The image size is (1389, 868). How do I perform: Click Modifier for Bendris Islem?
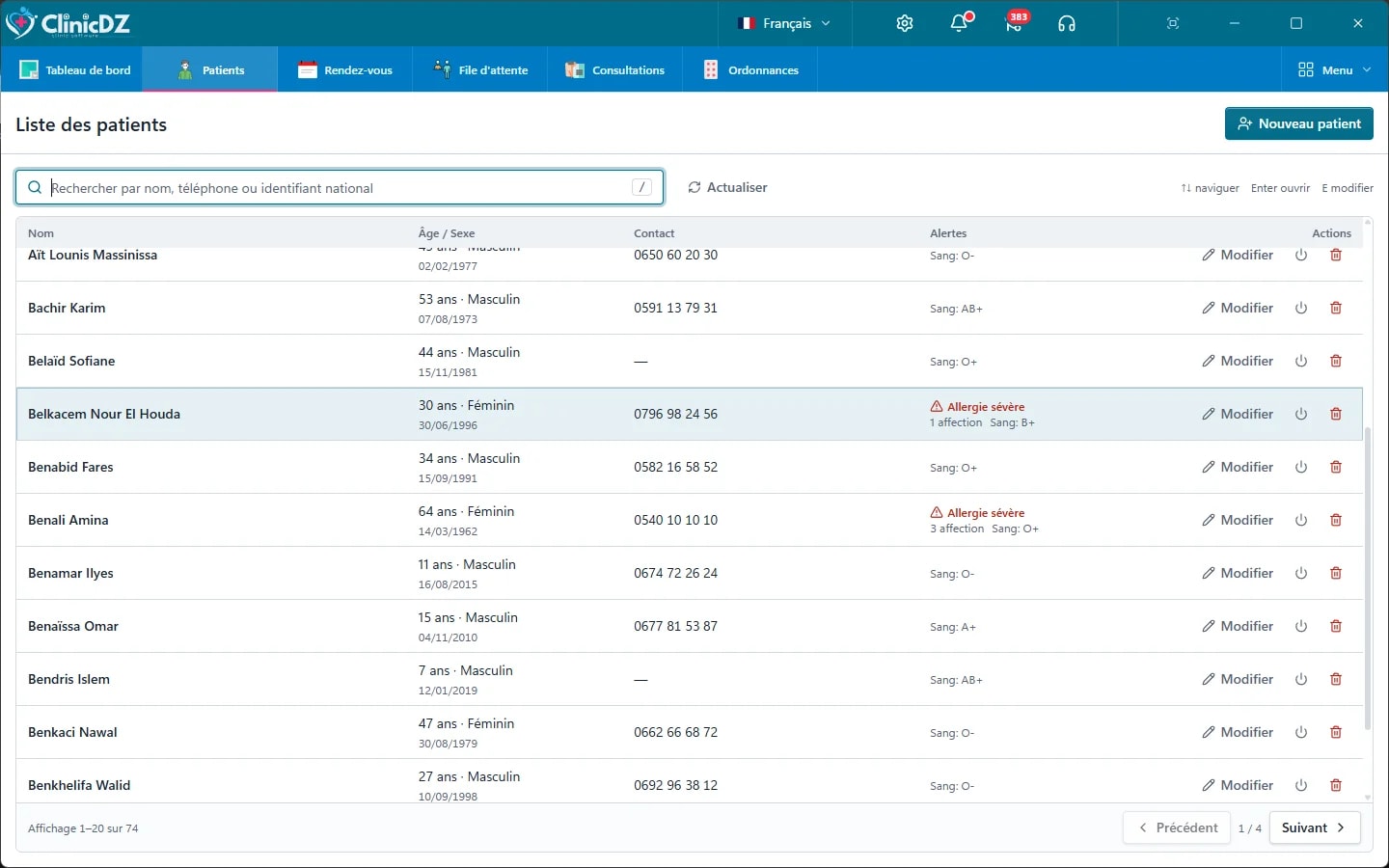click(x=1238, y=679)
